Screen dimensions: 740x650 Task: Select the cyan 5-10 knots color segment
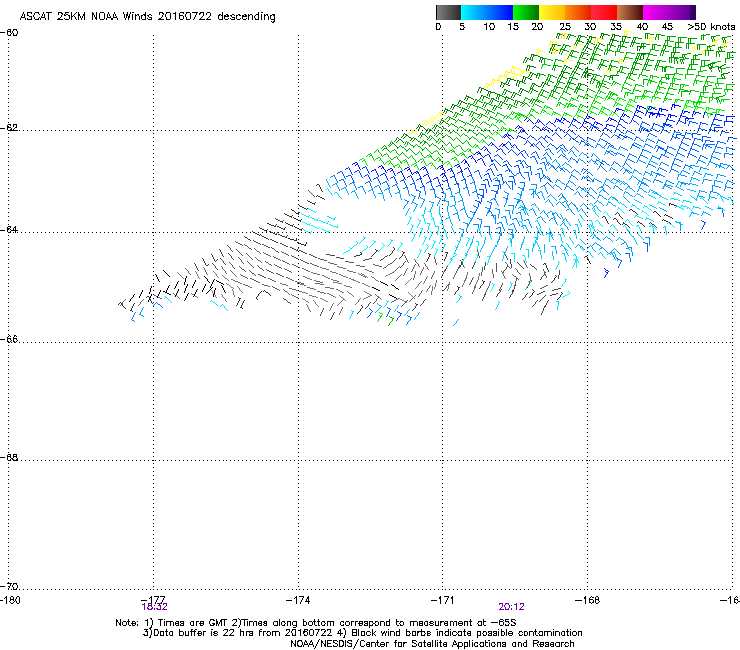point(474,12)
